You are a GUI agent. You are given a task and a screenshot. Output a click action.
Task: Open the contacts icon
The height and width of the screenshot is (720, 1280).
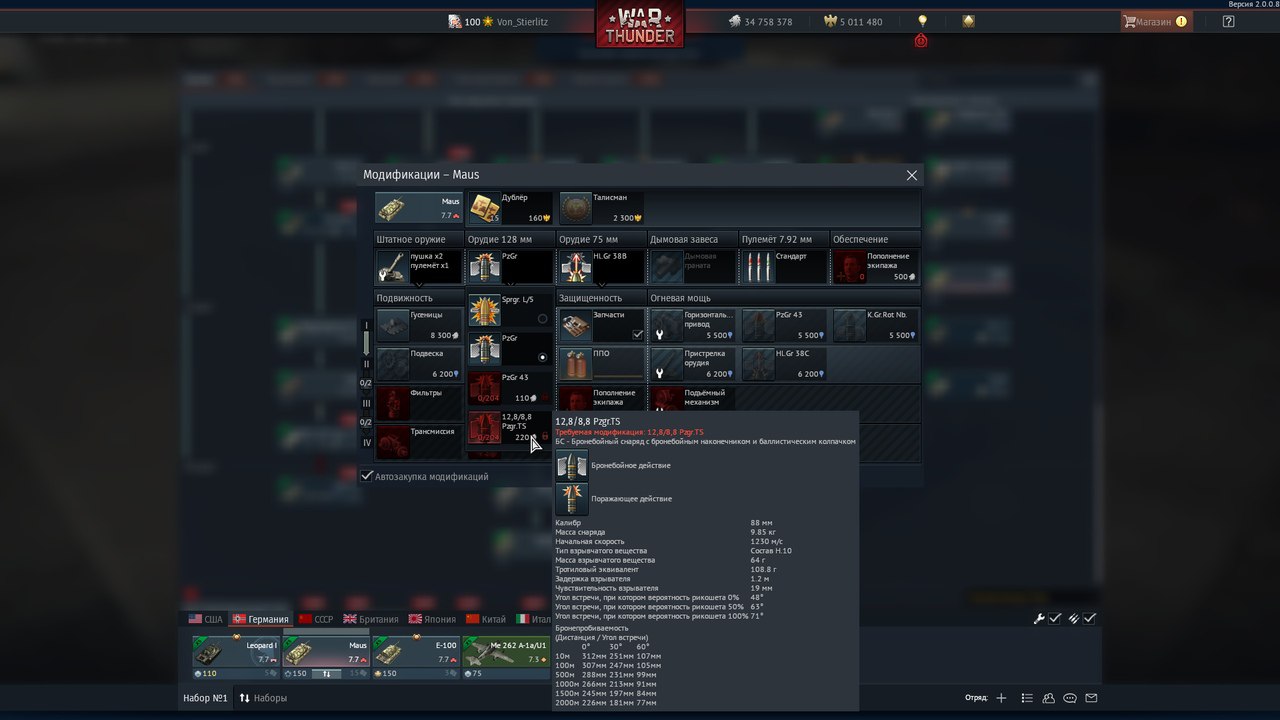click(1048, 698)
